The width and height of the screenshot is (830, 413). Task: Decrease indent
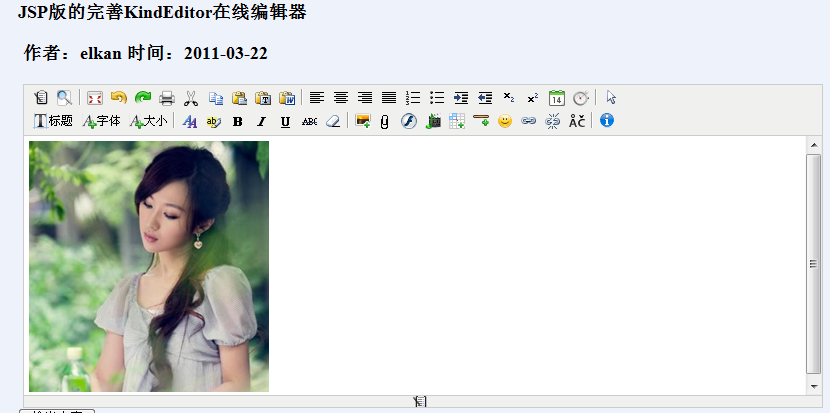(x=485, y=98)
